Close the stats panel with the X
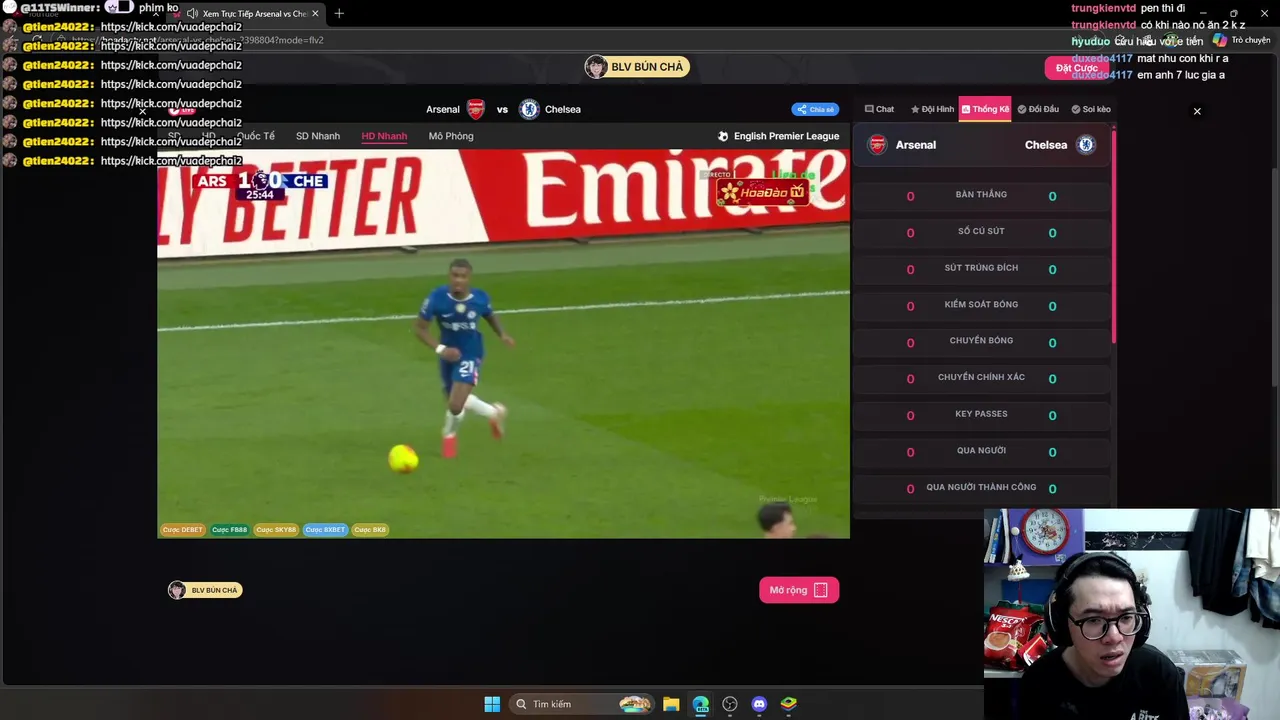 click(1197, 111)
